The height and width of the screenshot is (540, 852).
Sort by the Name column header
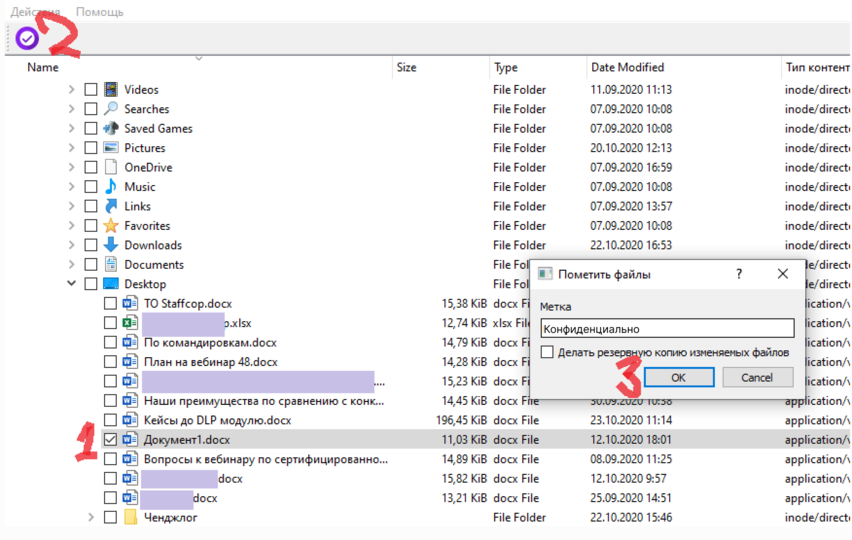[43, 67]
